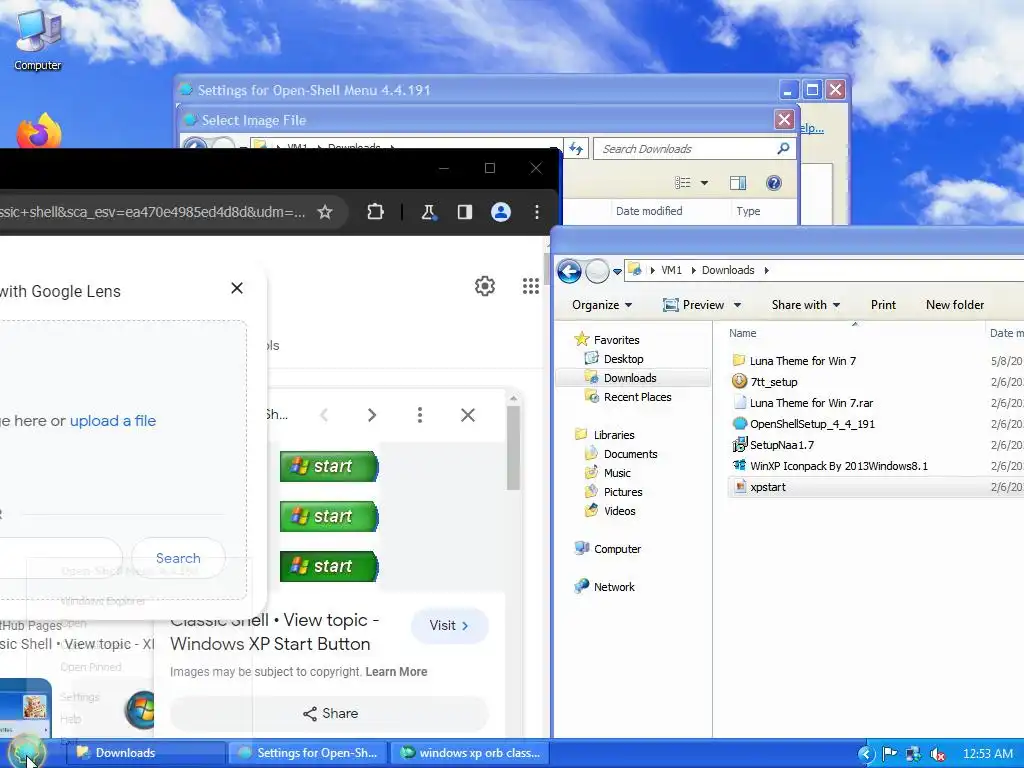
Task: Open the Google apps grid
Action: [x=531, y=285]
